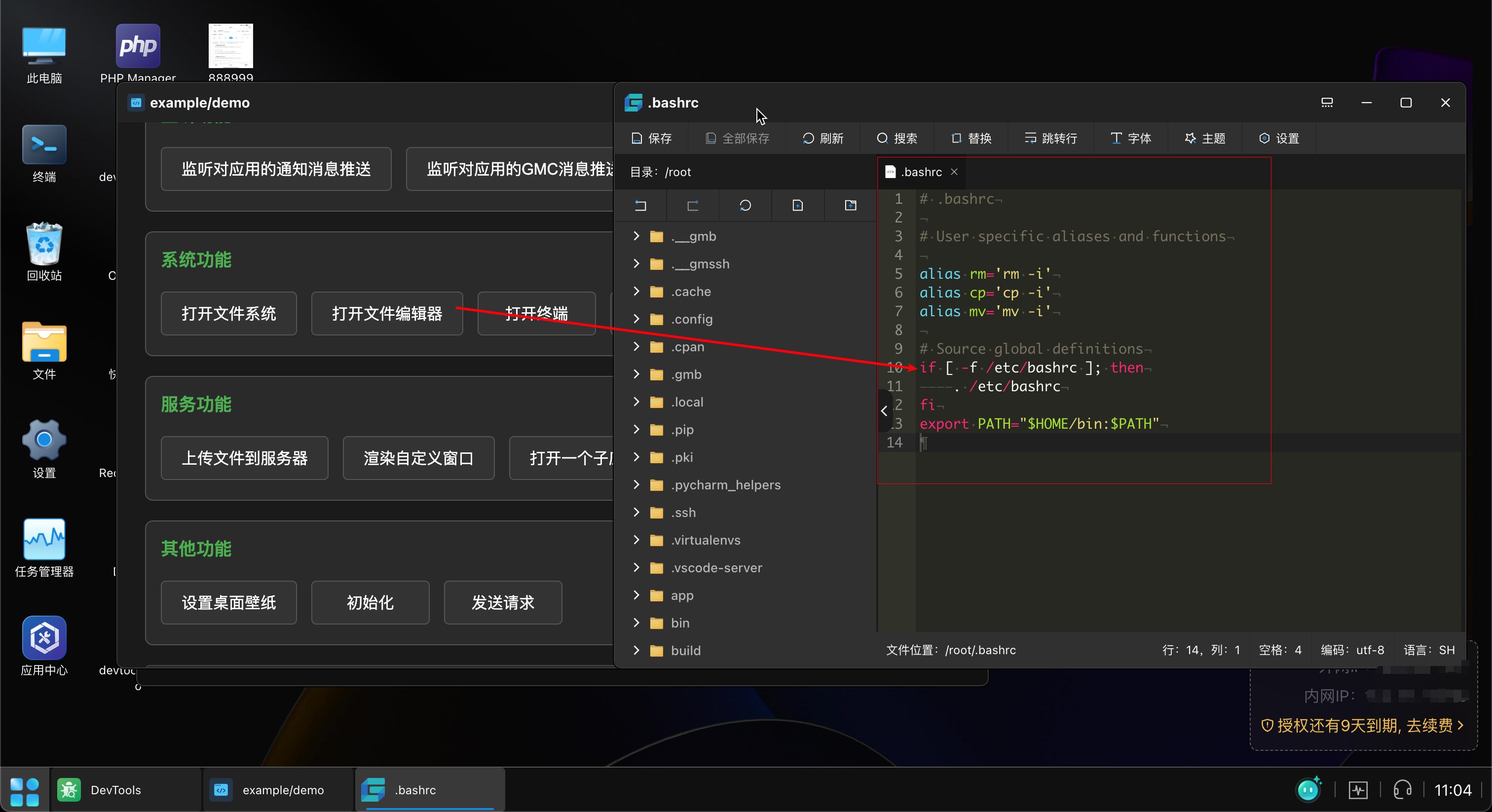Image resolution: width=1492 pixels, height=812 pixels.
Task: Open 搜索 search in the editor toolbar
Action: [896, 139]
